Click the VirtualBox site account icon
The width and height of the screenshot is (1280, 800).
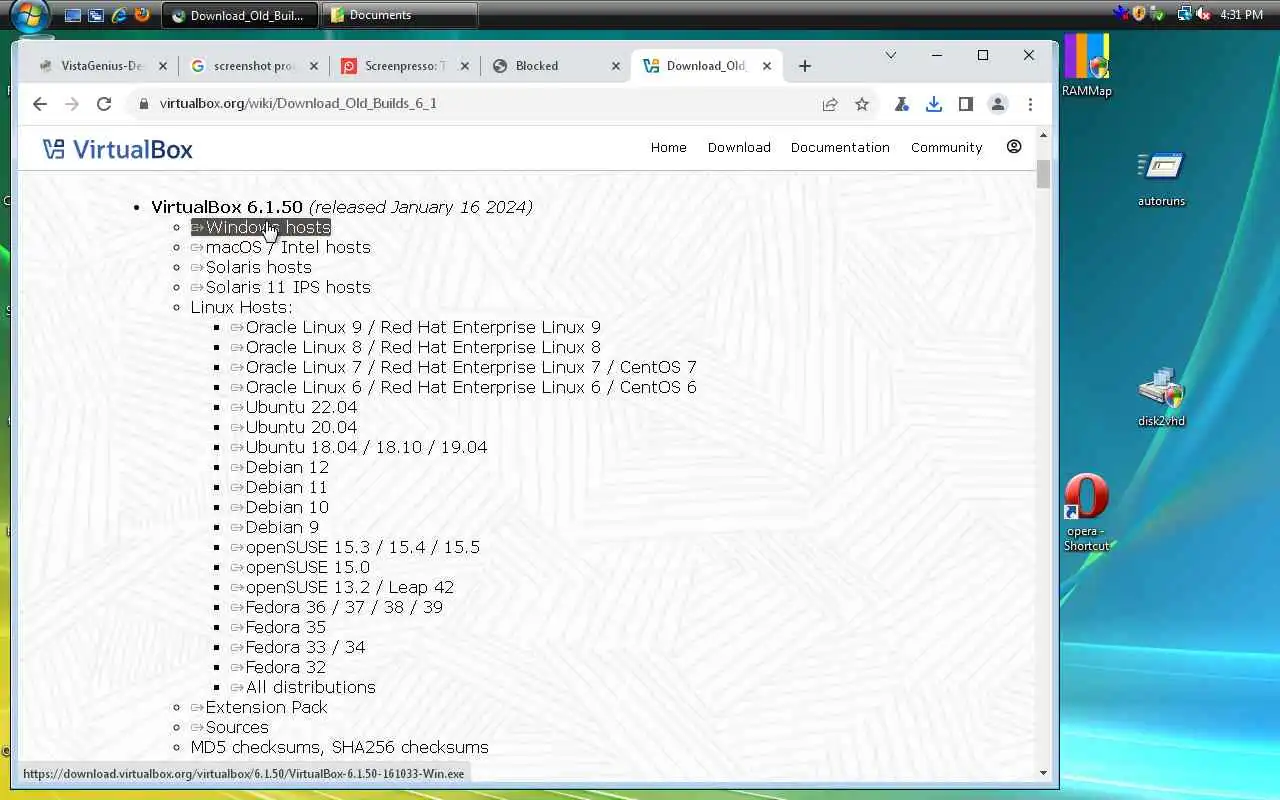tap(1014, 147)
